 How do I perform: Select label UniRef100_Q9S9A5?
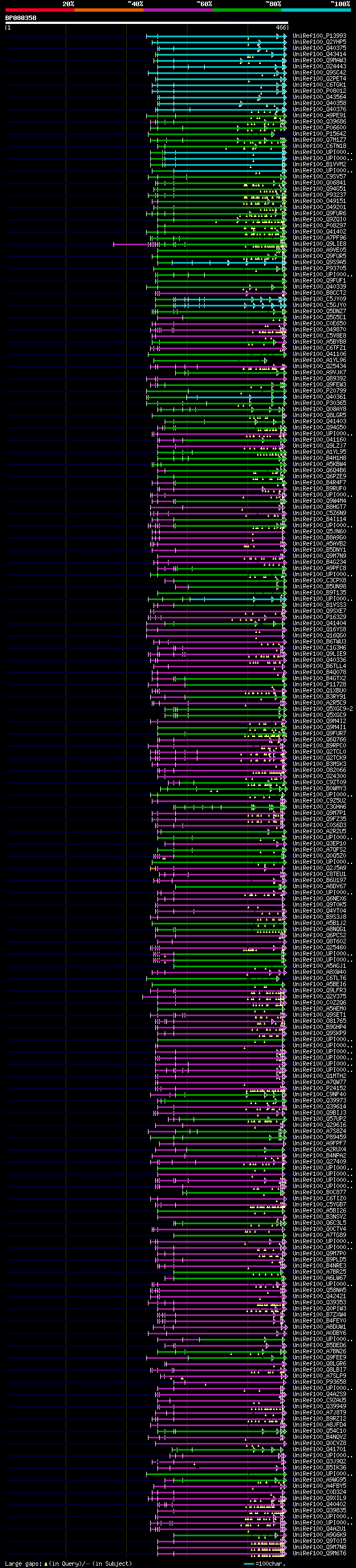tap(319, 263)
